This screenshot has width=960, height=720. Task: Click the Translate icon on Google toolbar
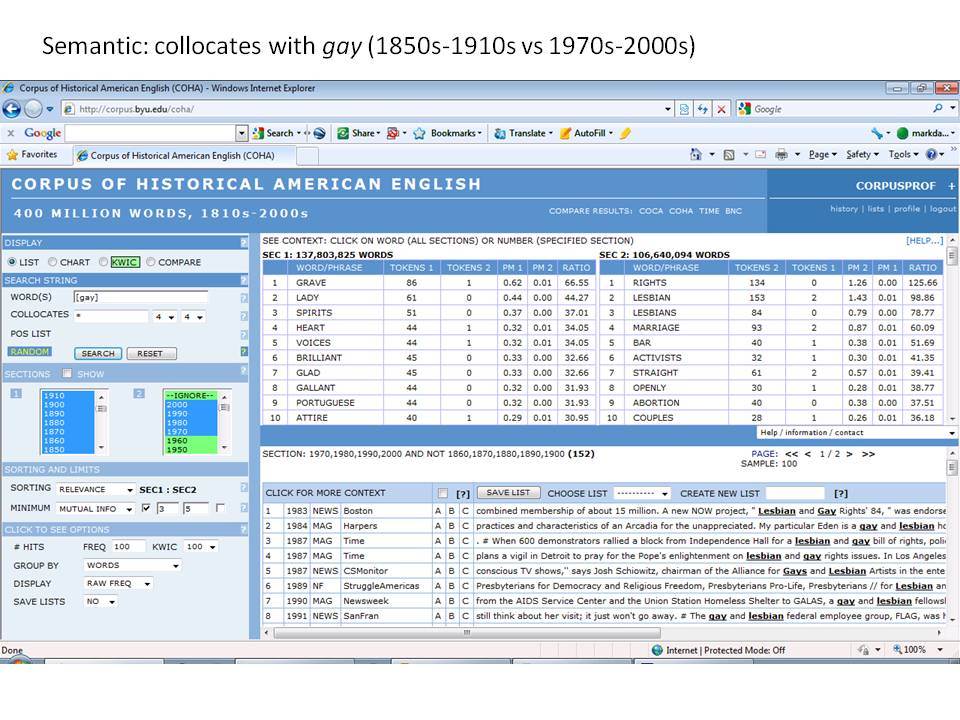(x=500, y=133)
